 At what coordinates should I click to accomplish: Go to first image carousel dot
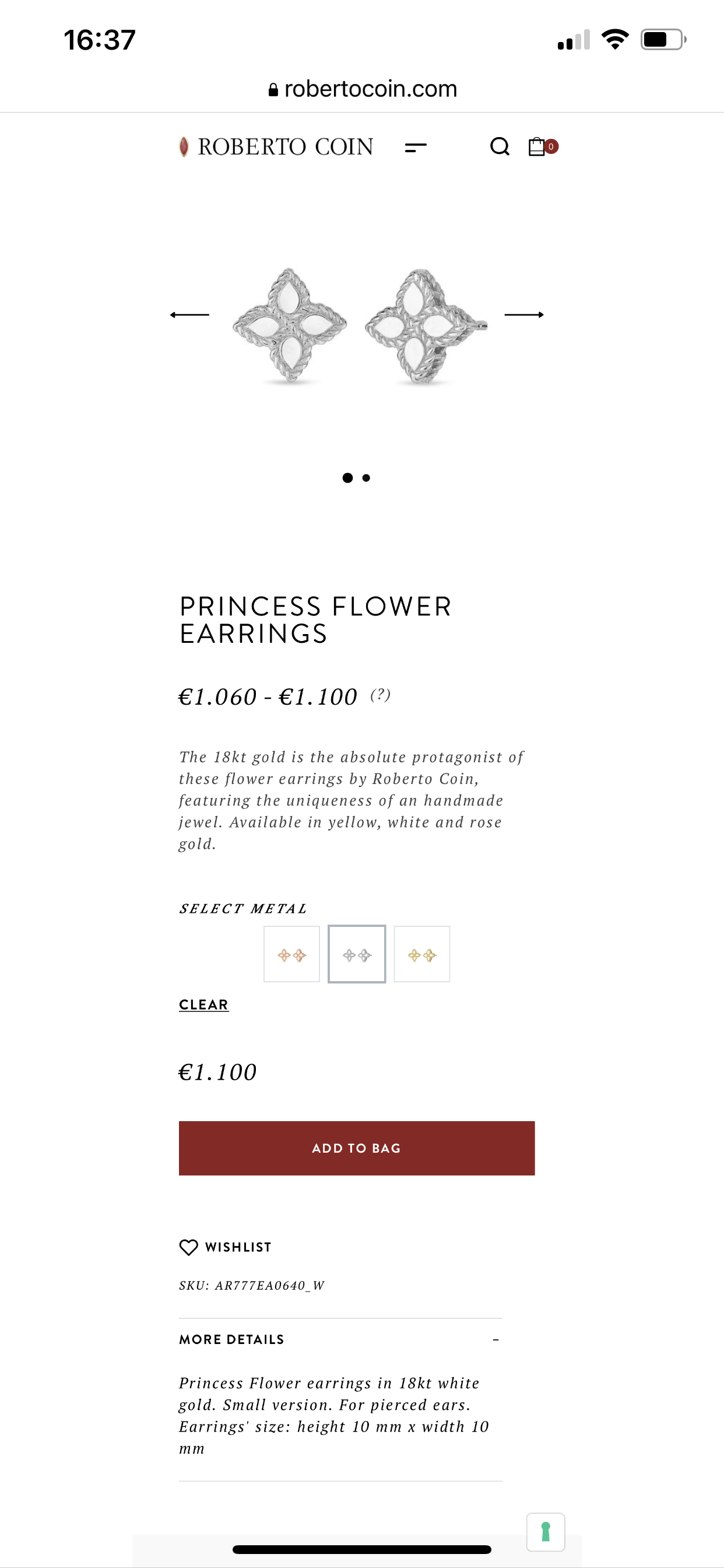[347, 478]
